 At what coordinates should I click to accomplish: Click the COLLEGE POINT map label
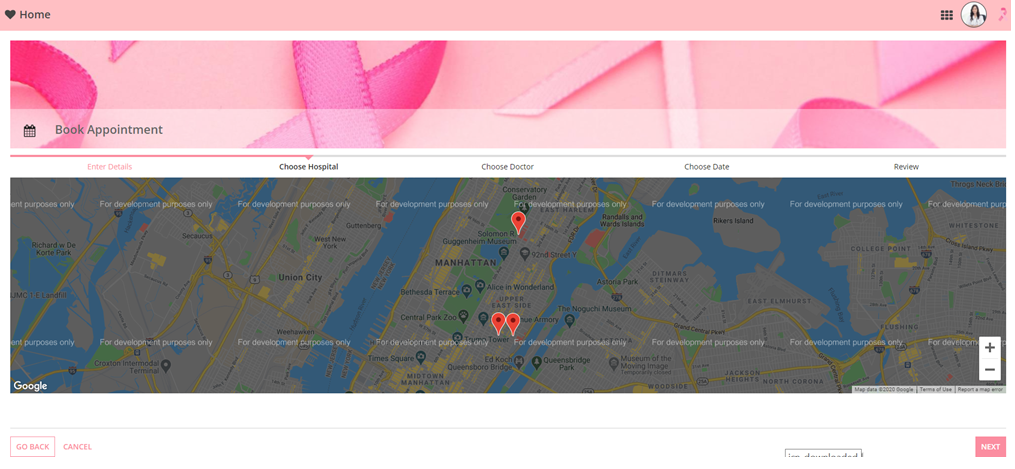[x=881, y=248]
